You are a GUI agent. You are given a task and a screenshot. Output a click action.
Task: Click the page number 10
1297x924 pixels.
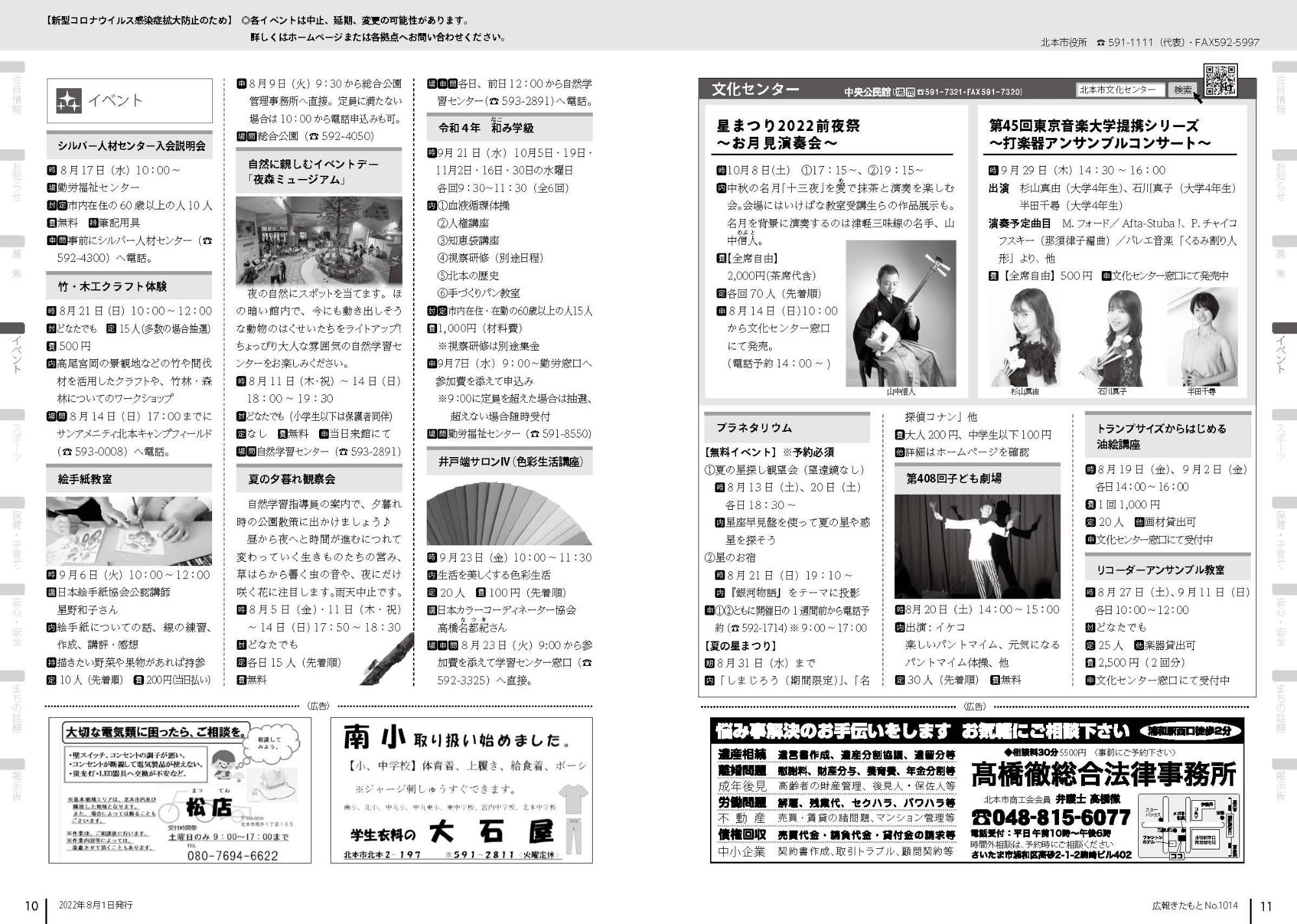pyautogui.click(x=31, y=906)
